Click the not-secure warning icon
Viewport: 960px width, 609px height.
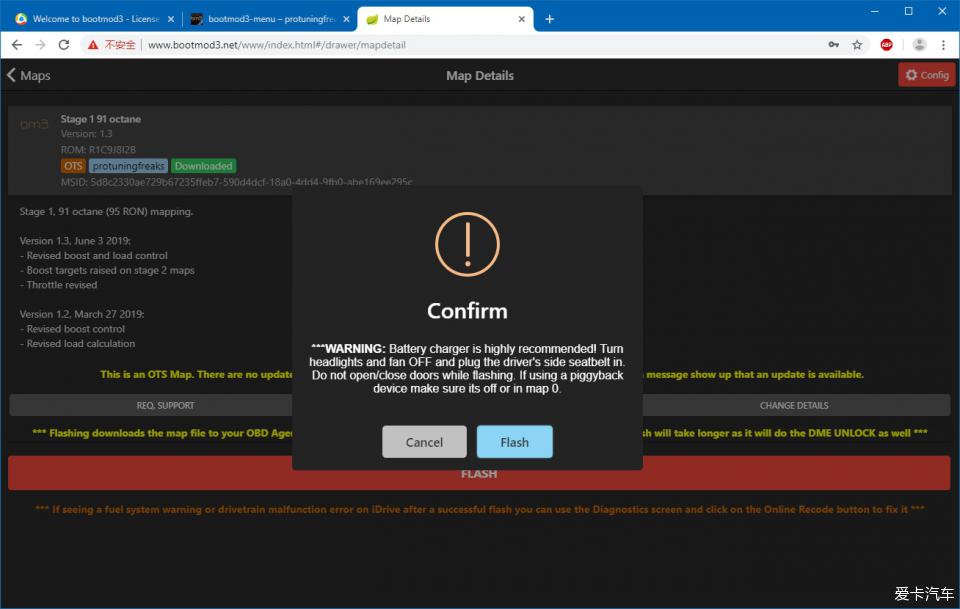click(92, 45)
